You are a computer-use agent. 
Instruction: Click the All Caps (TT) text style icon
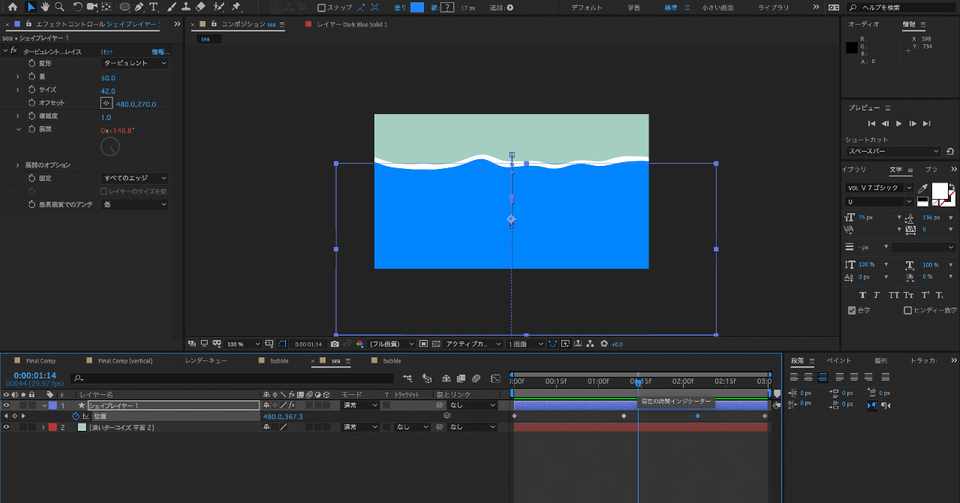894,295
